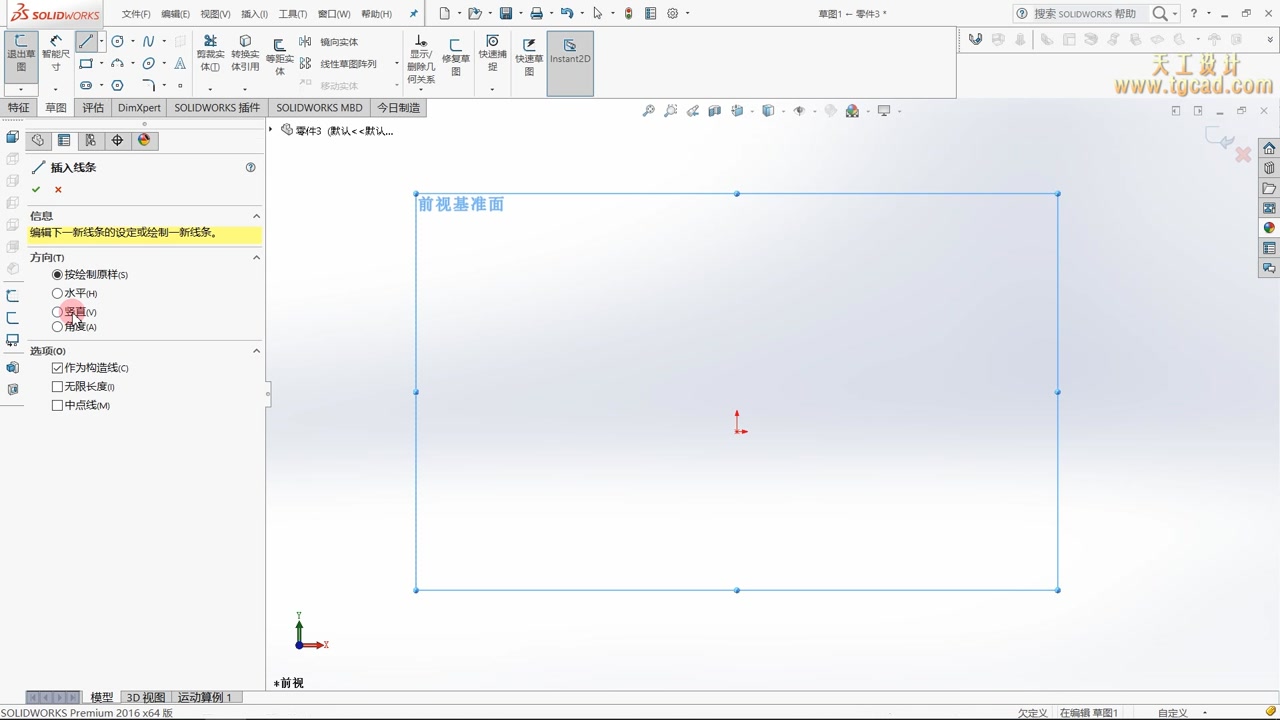This screenshot has height=720, width=1280.
Task: Click Offset Entities (等距实体) tool
Action: pos(279,57)
